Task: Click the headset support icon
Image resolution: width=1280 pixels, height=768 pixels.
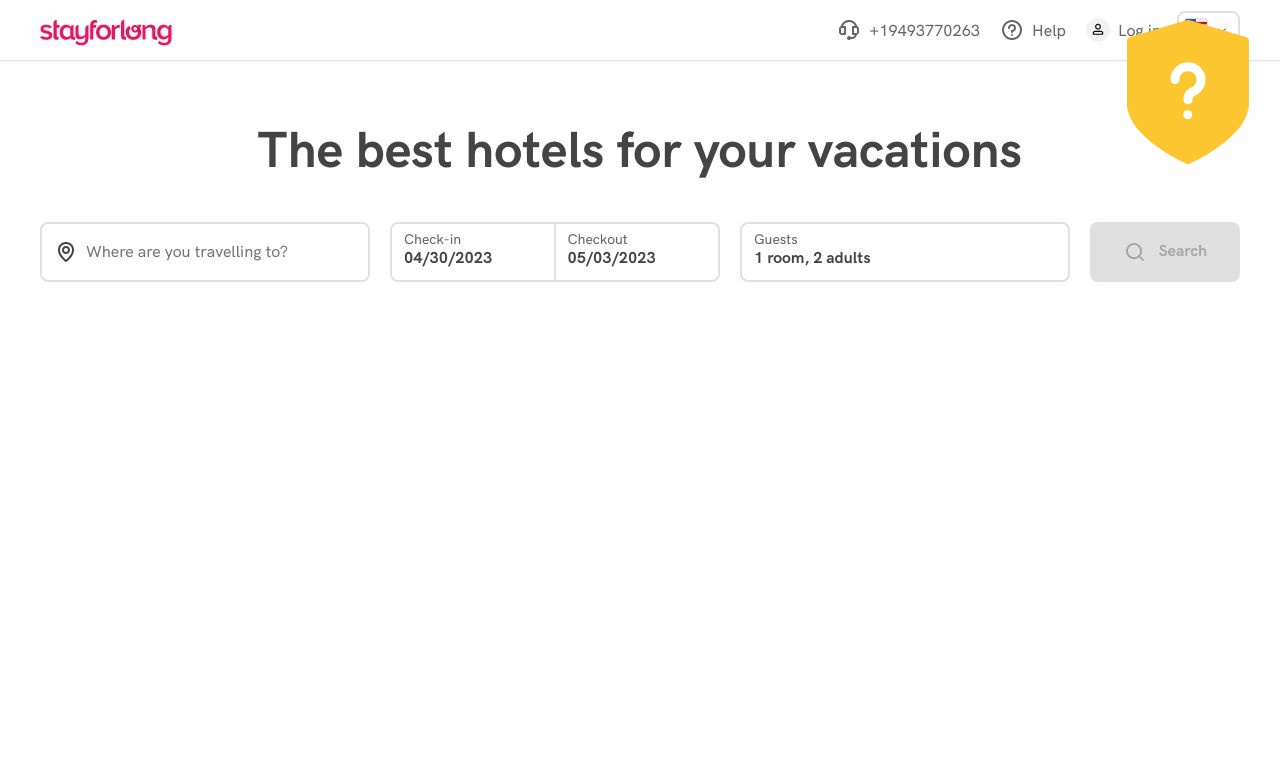Action: (x=849, y=30)
